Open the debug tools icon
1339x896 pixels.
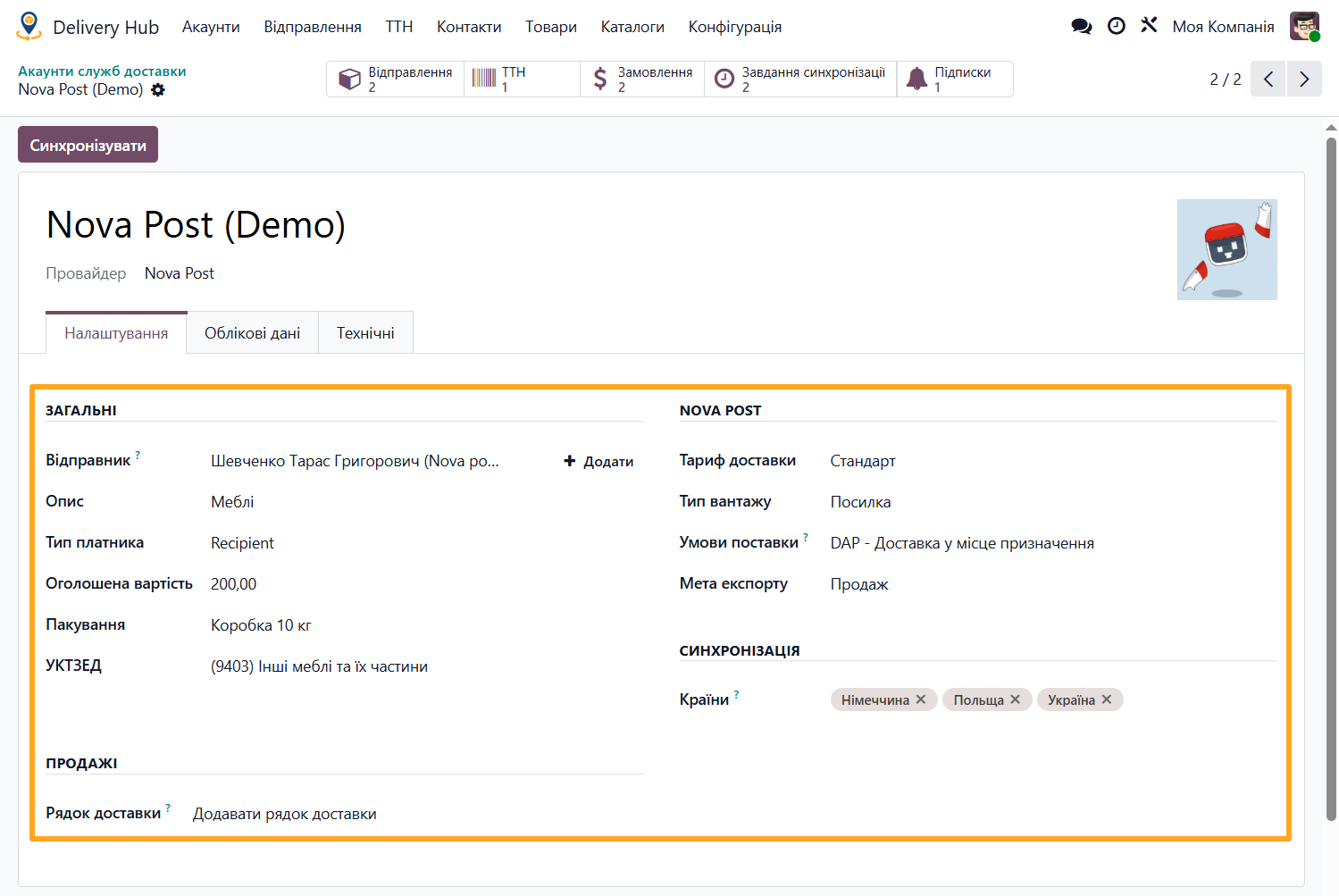[1149, 26]
